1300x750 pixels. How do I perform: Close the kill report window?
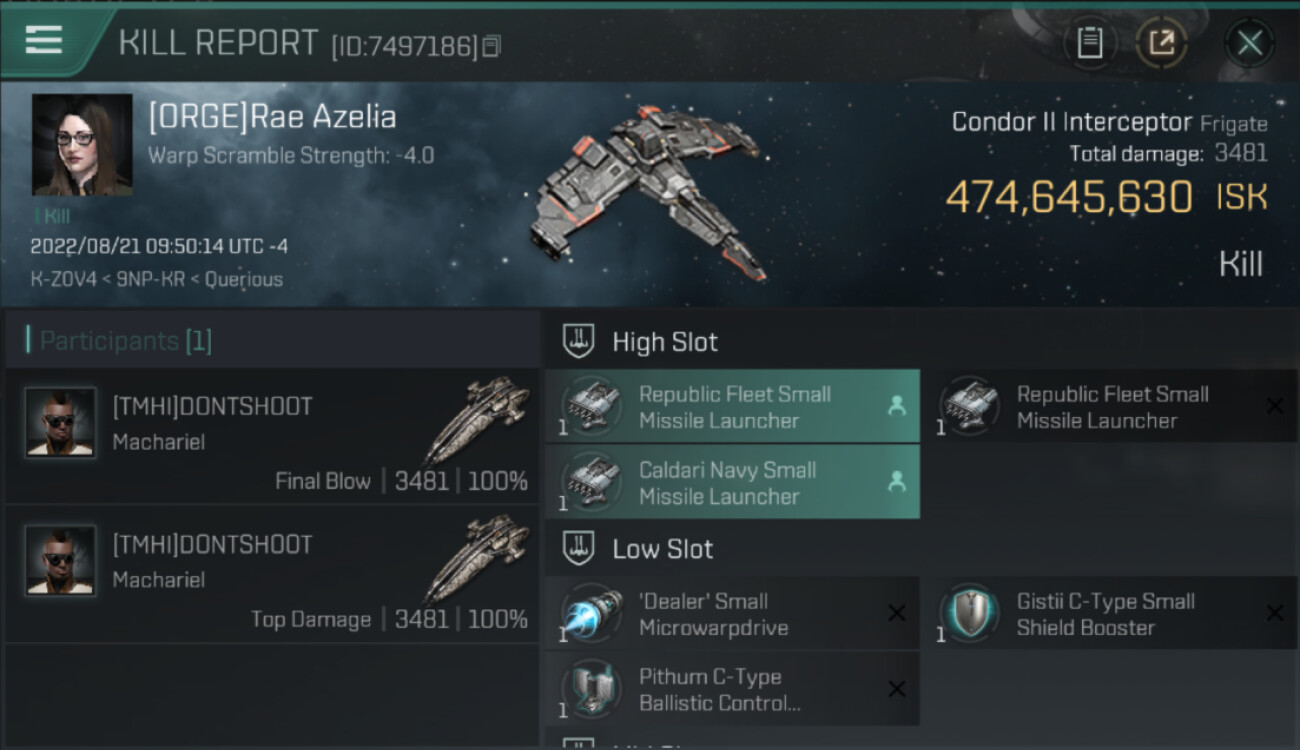(x=1249, y=42)
